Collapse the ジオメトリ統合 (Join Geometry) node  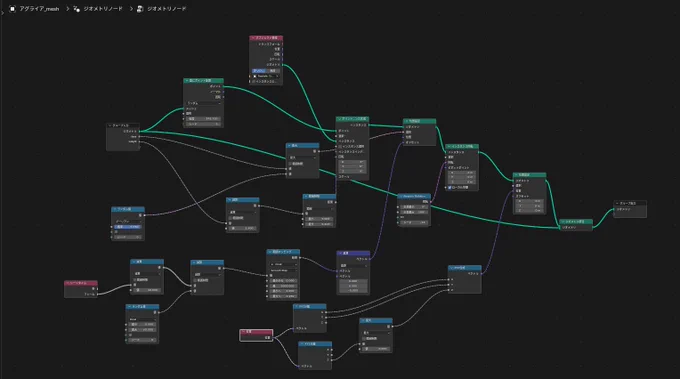click(x=562, y=222)
